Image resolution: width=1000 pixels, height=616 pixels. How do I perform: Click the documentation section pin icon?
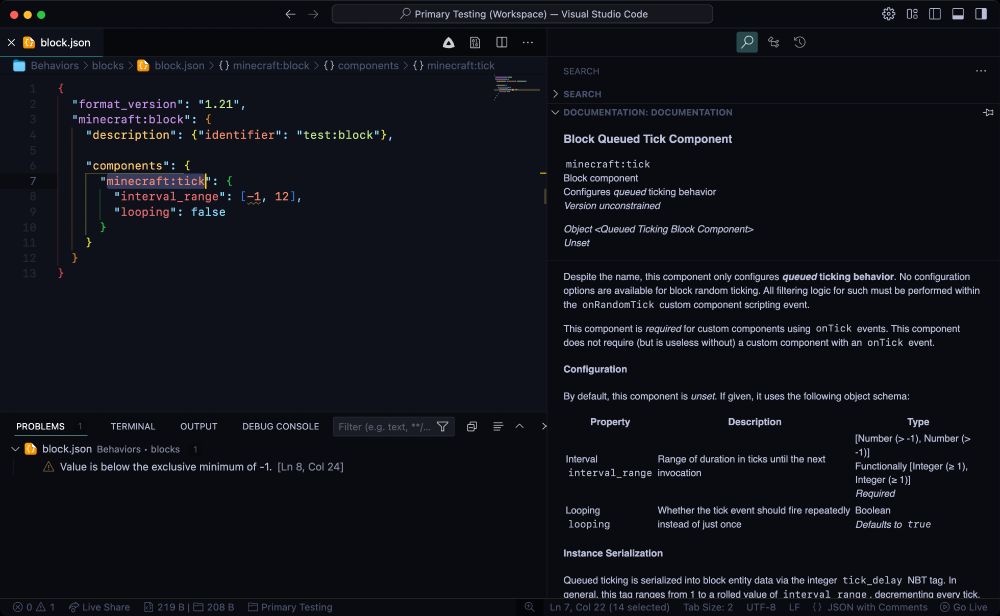(x=988, y=112)
